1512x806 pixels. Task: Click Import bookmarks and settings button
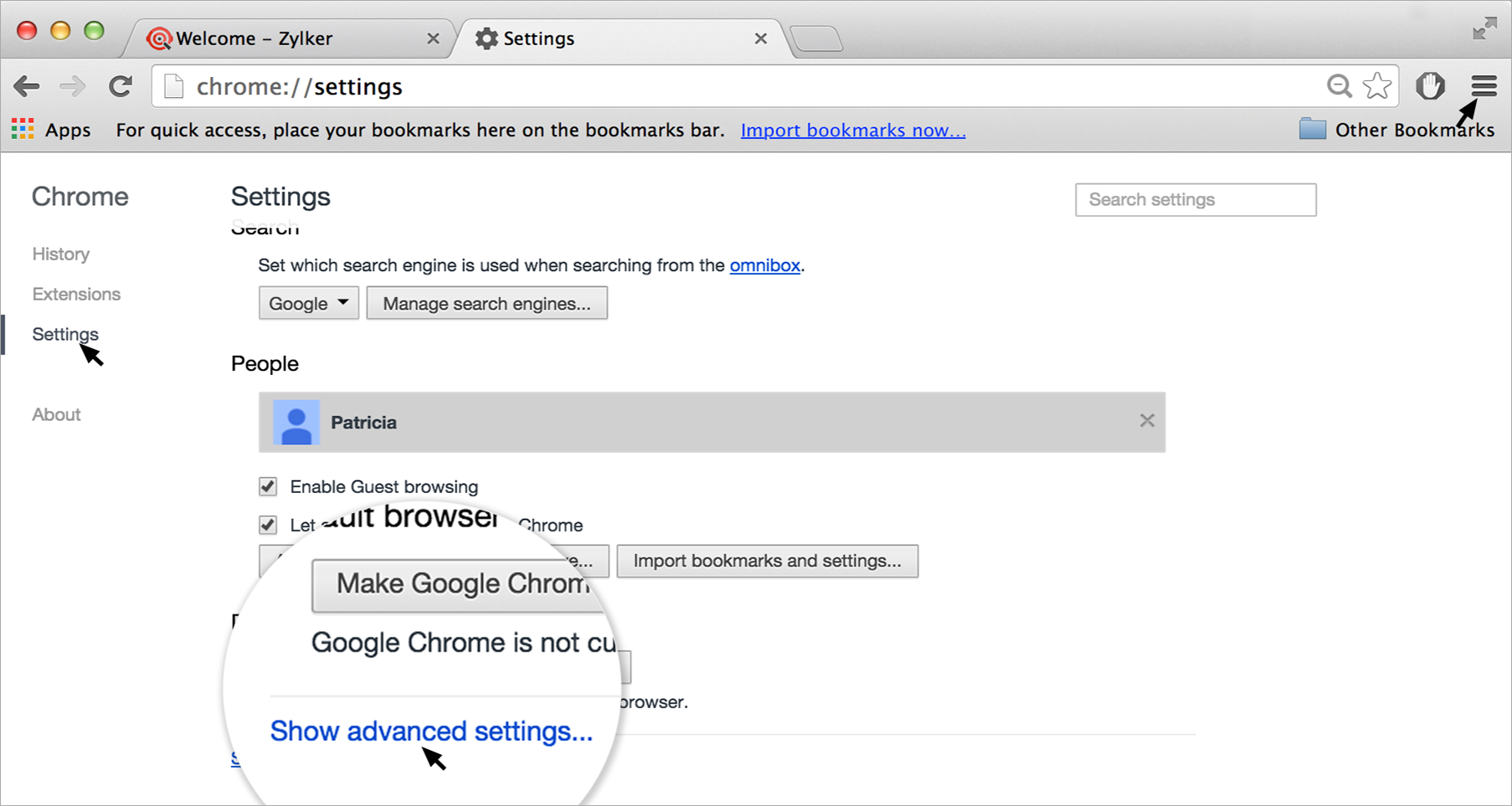(767, 561)
